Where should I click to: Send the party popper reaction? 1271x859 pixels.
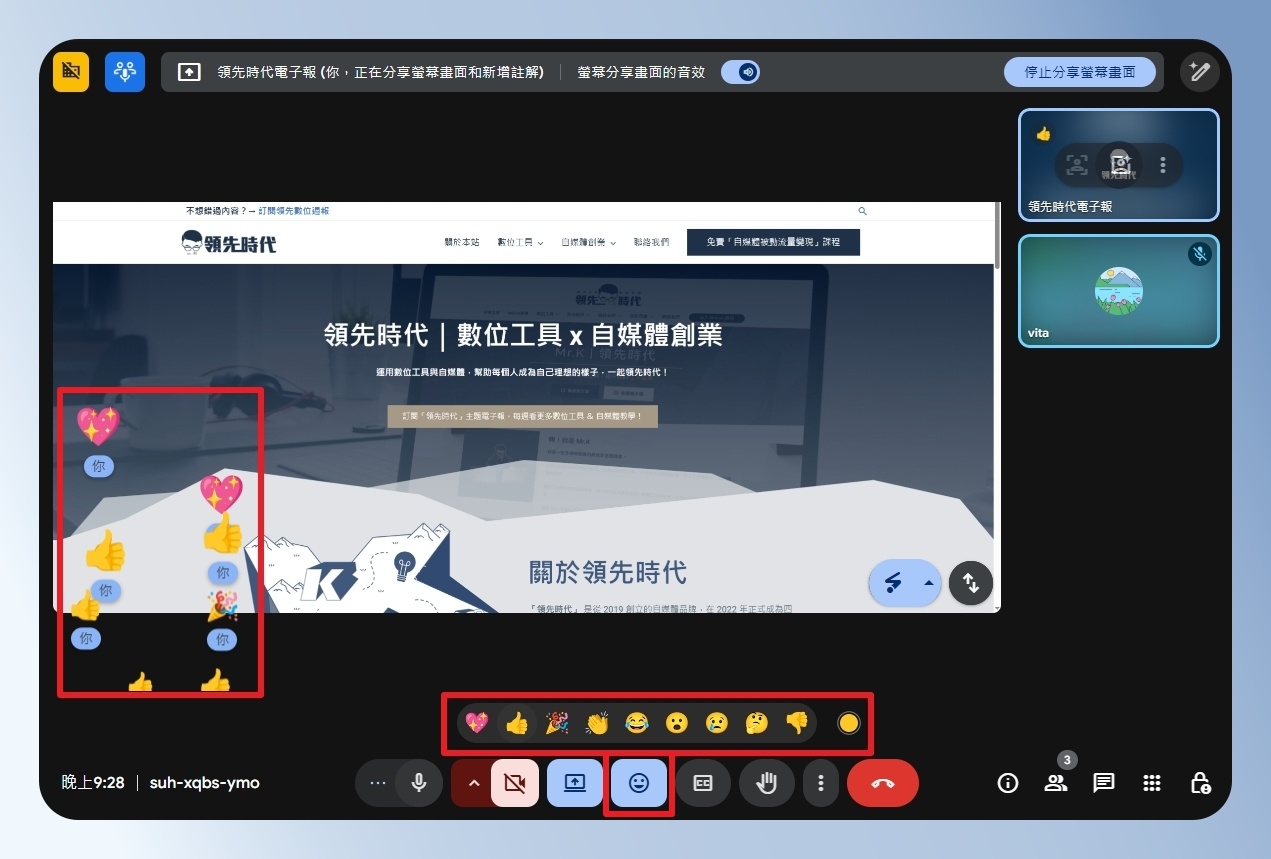coord(557,722)
